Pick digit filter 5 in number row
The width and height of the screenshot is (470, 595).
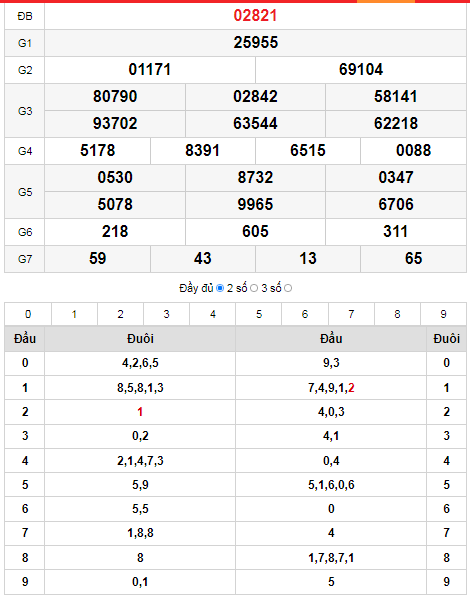[259, 314]
